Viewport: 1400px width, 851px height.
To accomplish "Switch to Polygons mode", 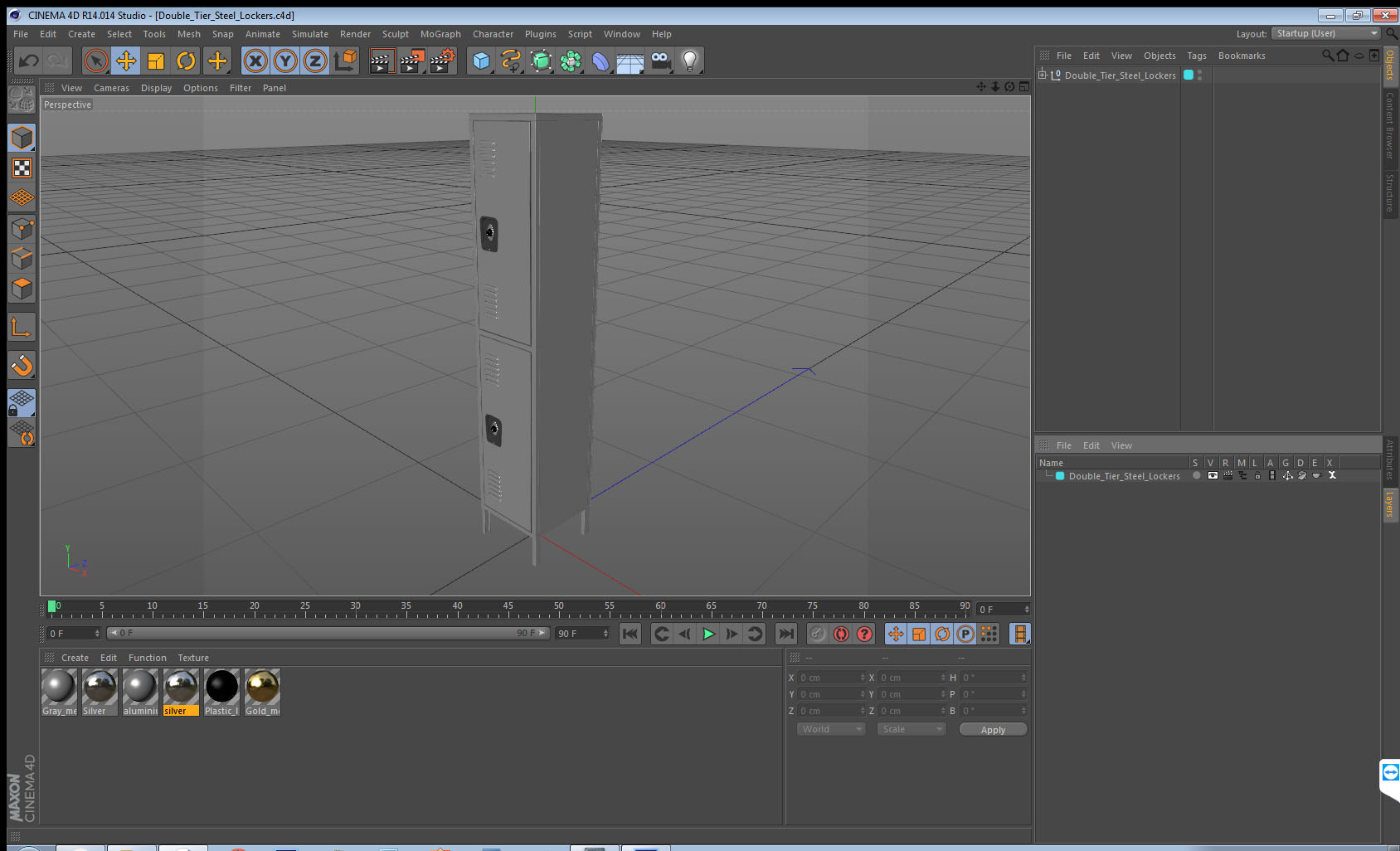I will coord(22,288).
